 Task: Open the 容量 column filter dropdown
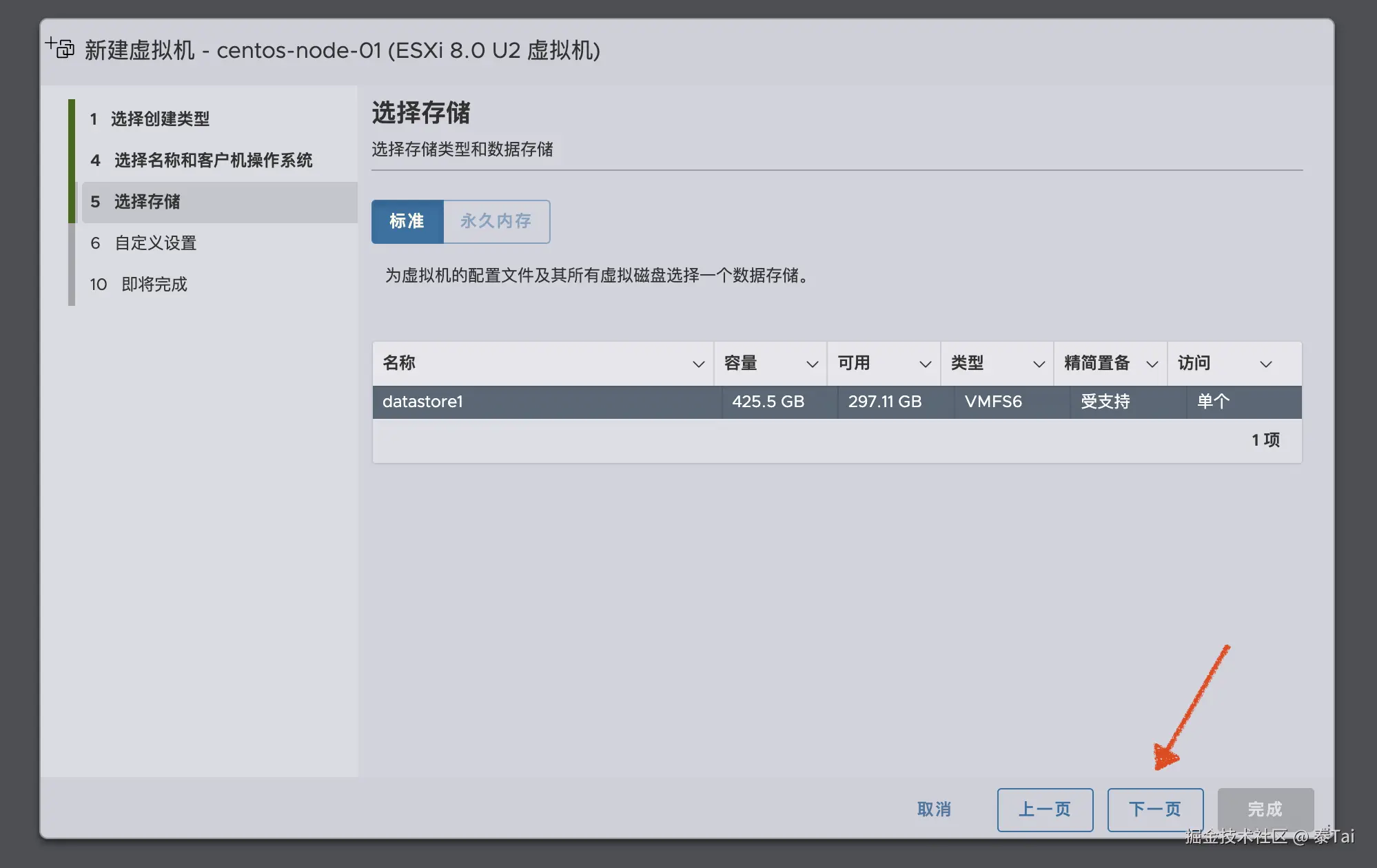(813, 363)
